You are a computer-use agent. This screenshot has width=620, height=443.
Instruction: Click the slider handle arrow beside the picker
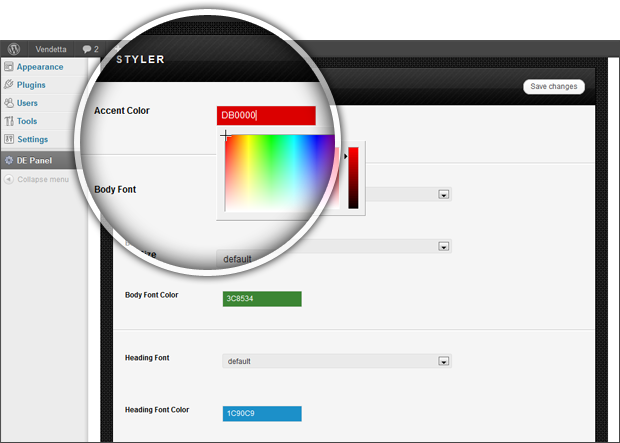point(346,156)
